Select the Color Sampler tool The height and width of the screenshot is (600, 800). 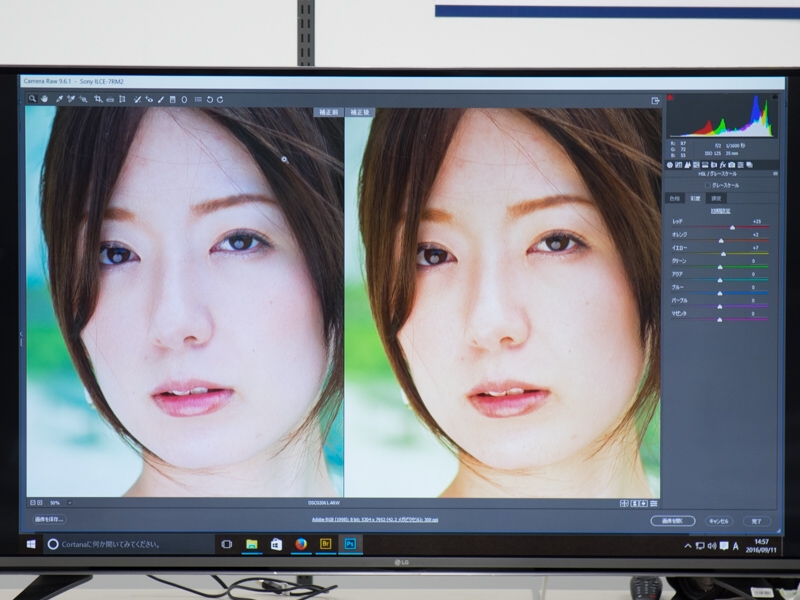(71, 99)
